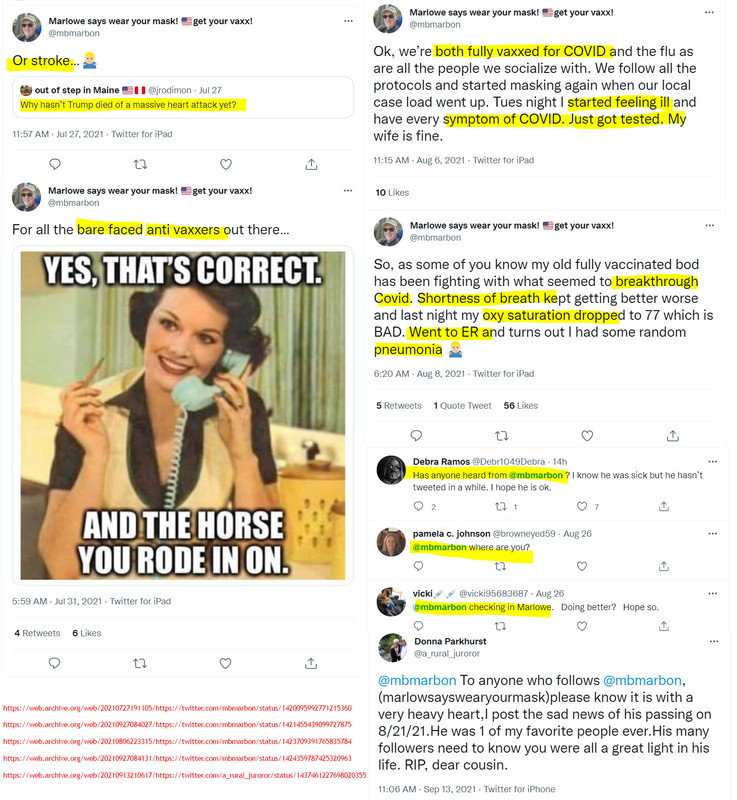Viewport: 737px width, 800px height.
Task: Open more options menu on Aug 6 tweet
Action: [709, 12]
